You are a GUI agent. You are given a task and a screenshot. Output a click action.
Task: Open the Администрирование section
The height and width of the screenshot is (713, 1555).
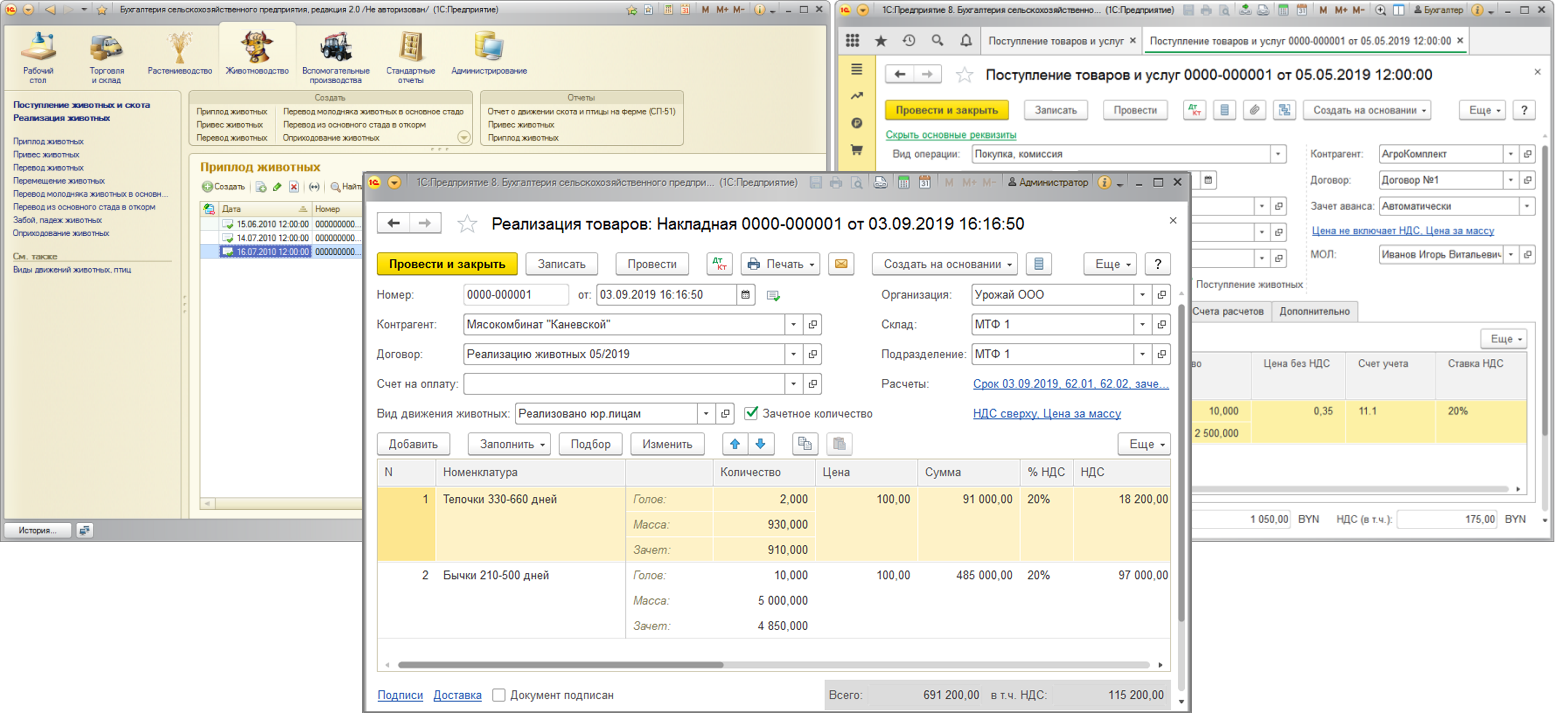tap(489, 54)
